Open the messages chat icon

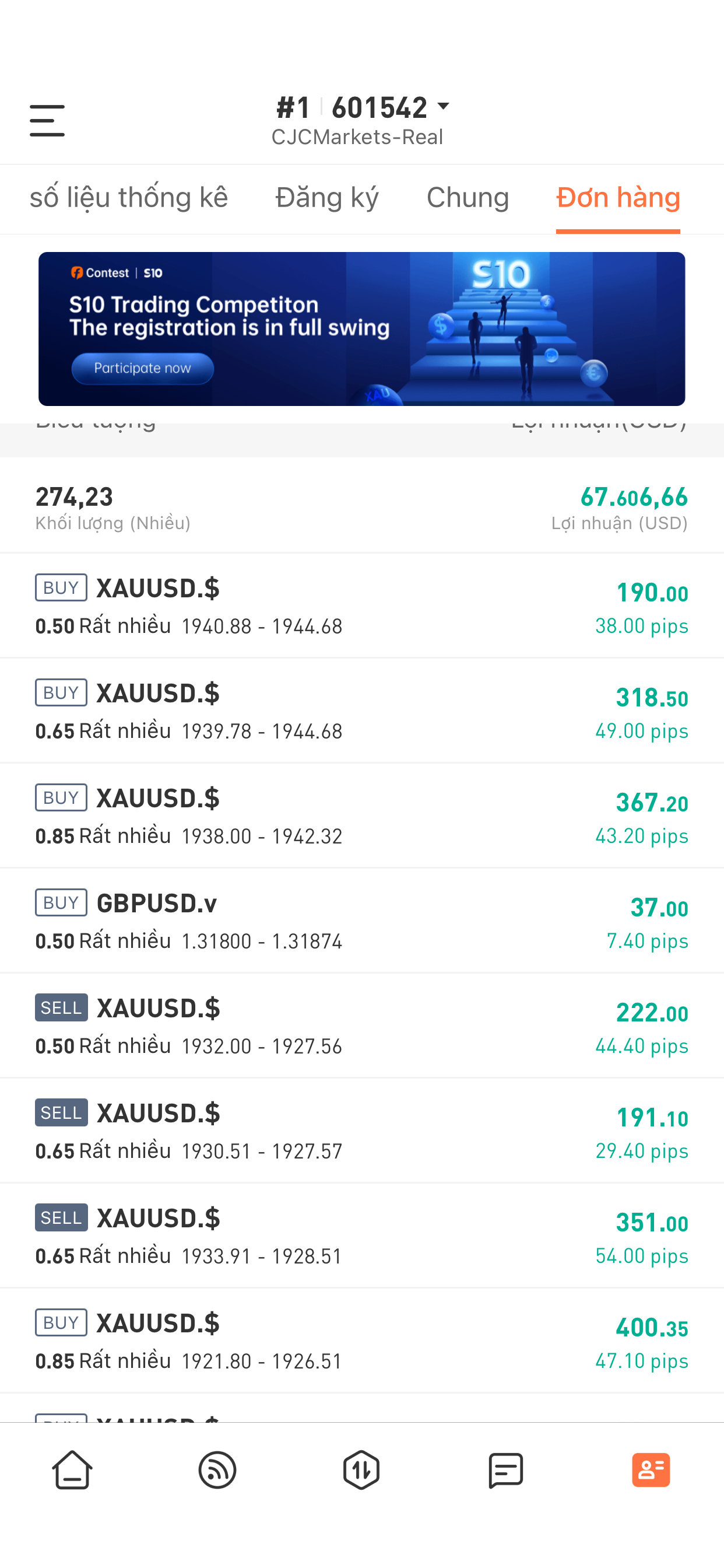[506, 1470]
